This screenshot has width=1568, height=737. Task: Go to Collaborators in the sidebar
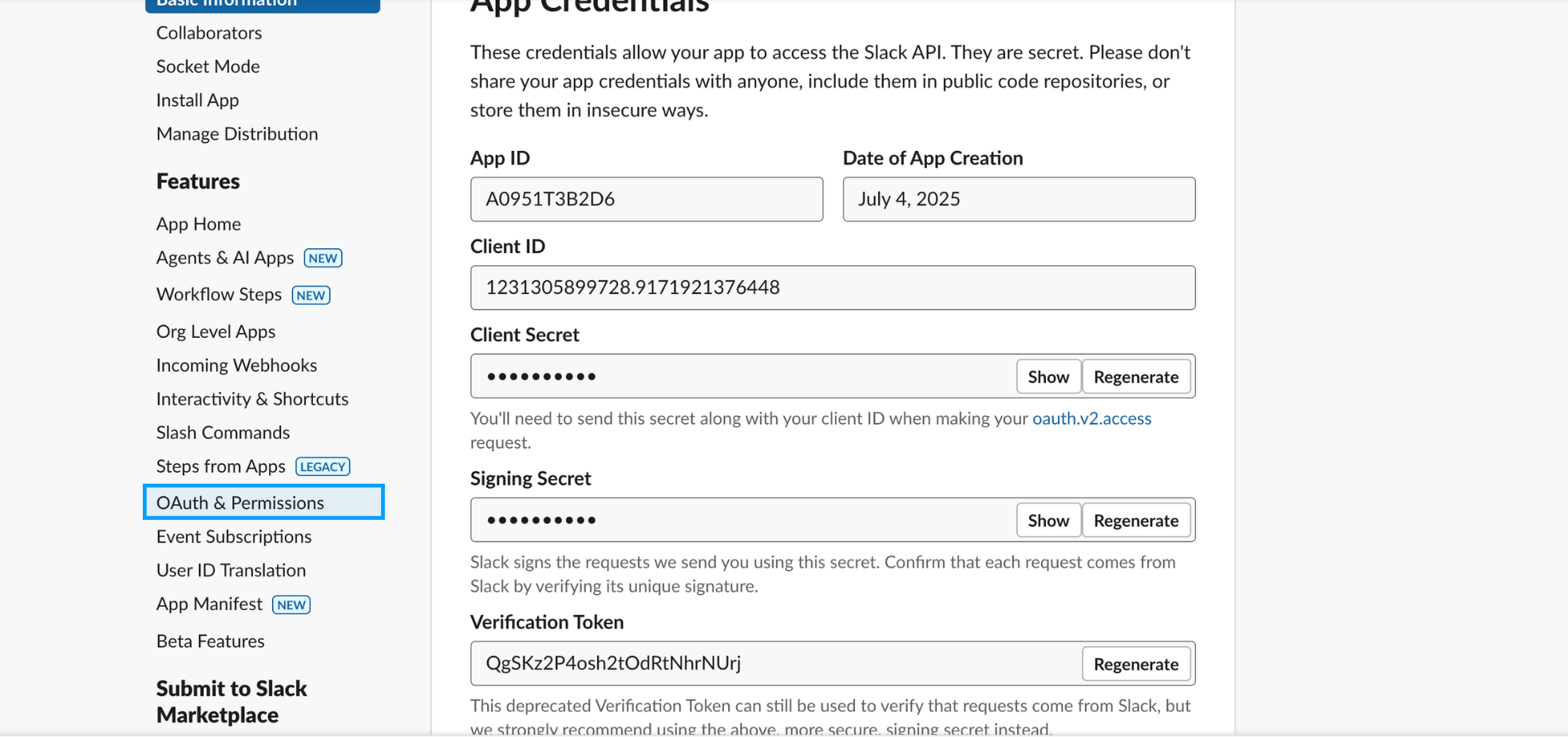(209, 33)
